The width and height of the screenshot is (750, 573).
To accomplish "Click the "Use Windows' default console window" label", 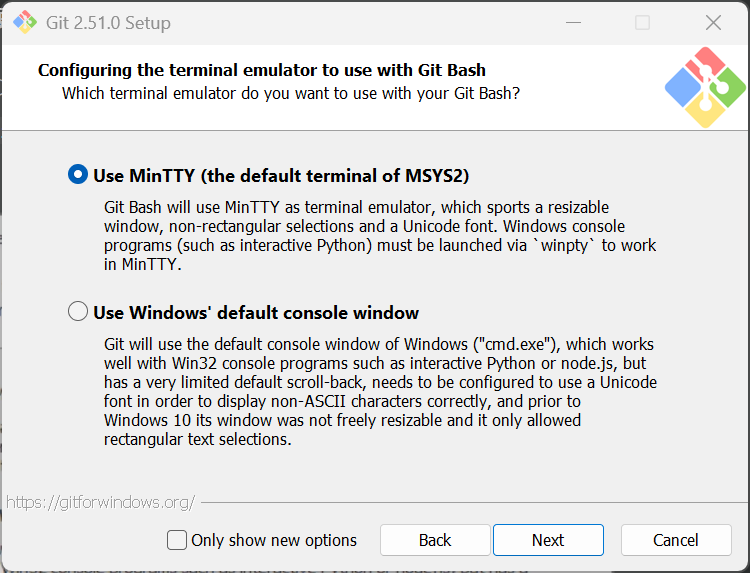I will [x=256, y=313].
